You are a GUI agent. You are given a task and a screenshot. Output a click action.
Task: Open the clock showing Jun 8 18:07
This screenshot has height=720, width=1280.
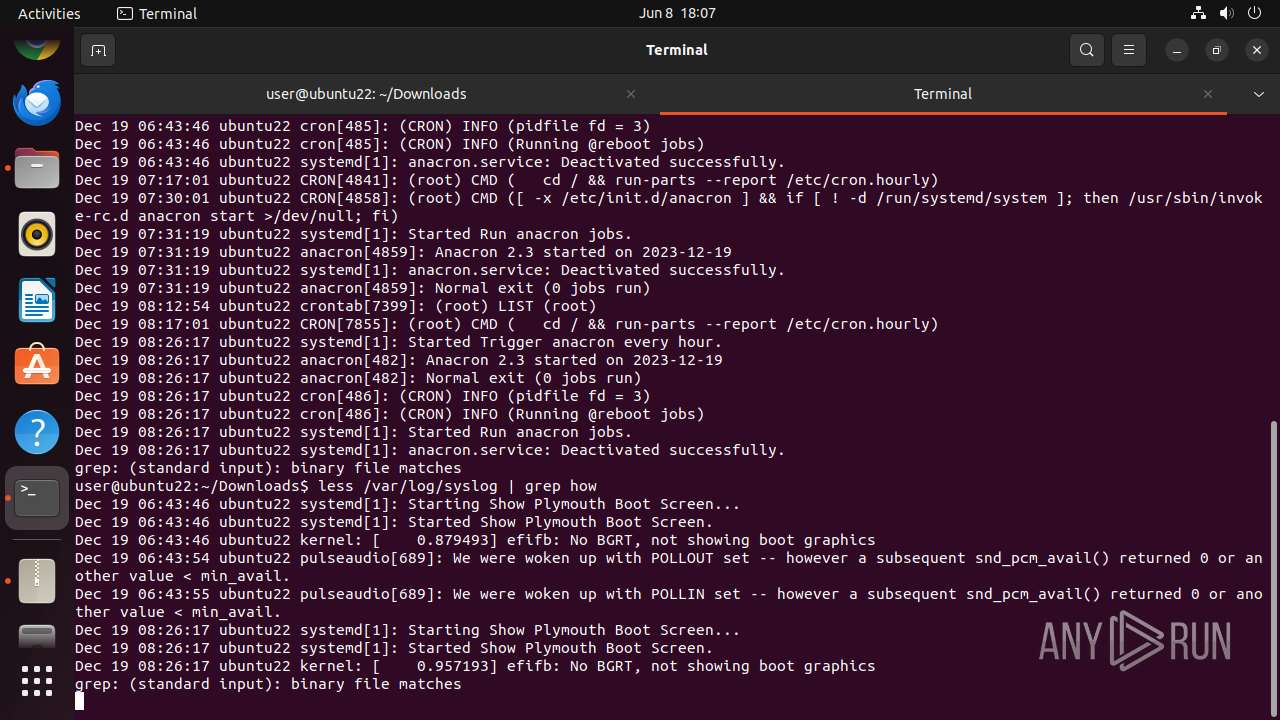pyautogui.click(x=677, y=13)
